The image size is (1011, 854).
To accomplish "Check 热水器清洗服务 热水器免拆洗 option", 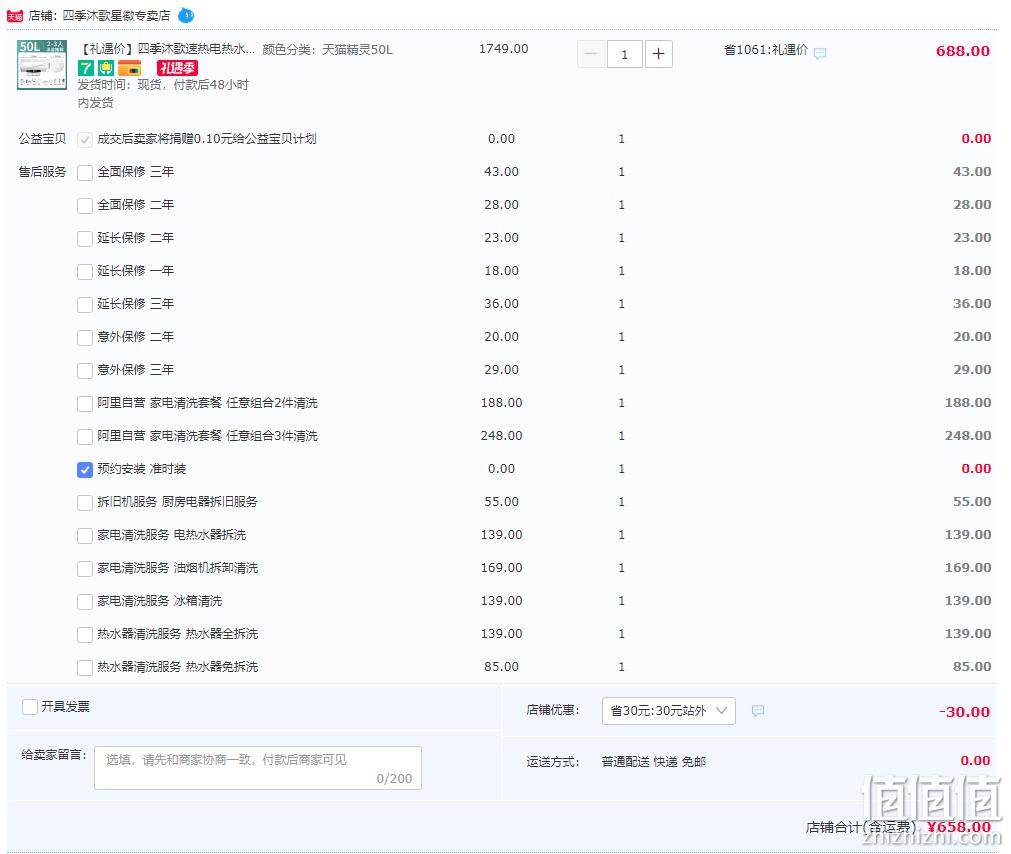I will tap(84, 668).
